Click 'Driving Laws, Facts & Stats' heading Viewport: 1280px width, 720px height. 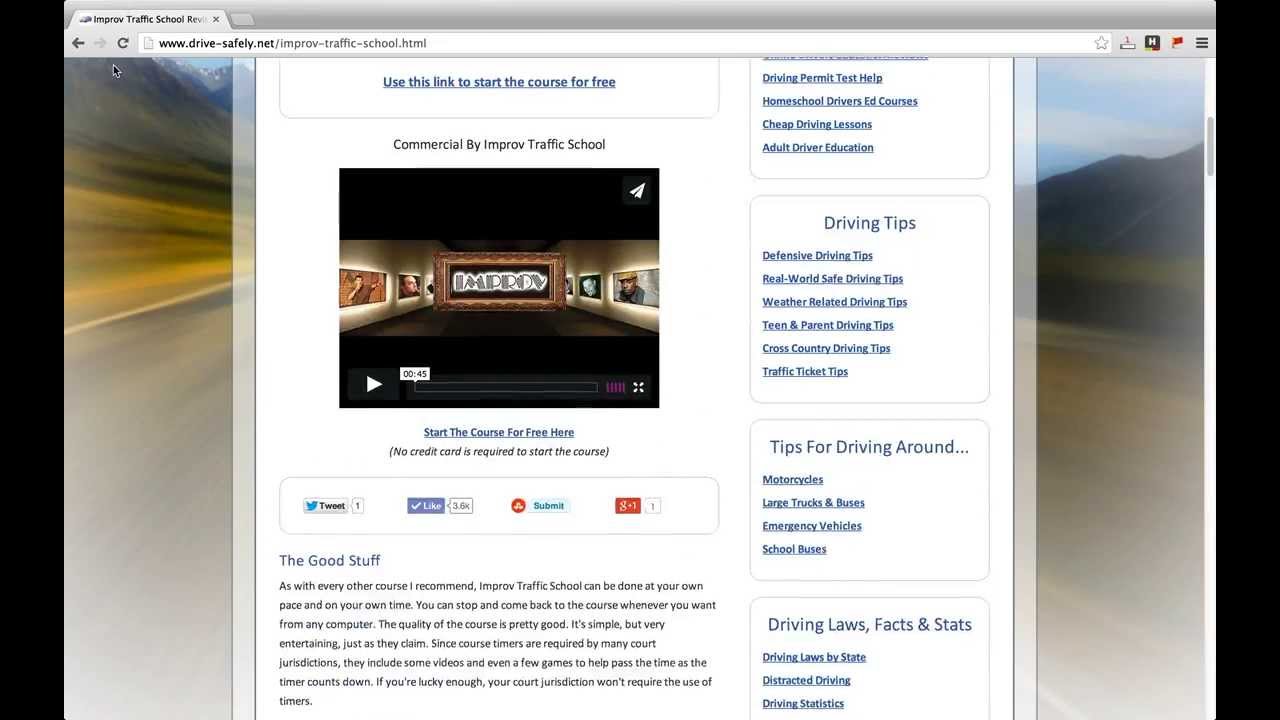click(870, 625)
